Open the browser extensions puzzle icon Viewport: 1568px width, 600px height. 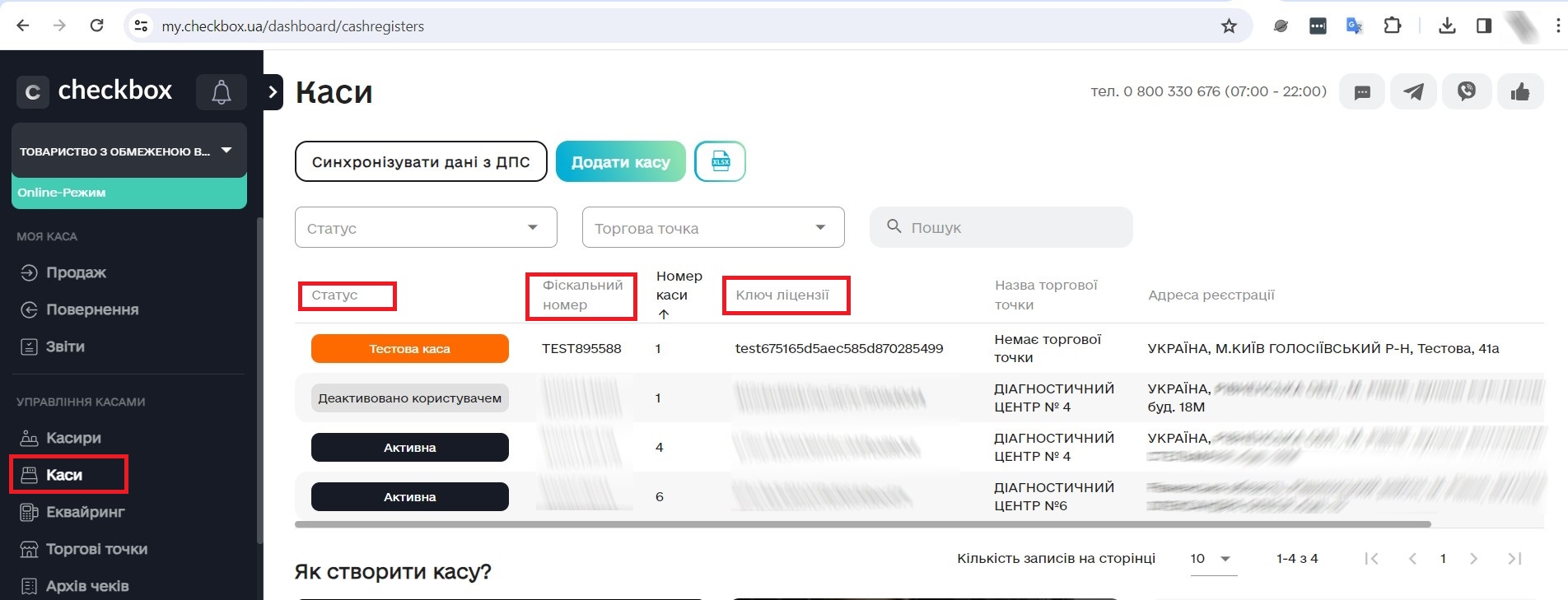1392,26
